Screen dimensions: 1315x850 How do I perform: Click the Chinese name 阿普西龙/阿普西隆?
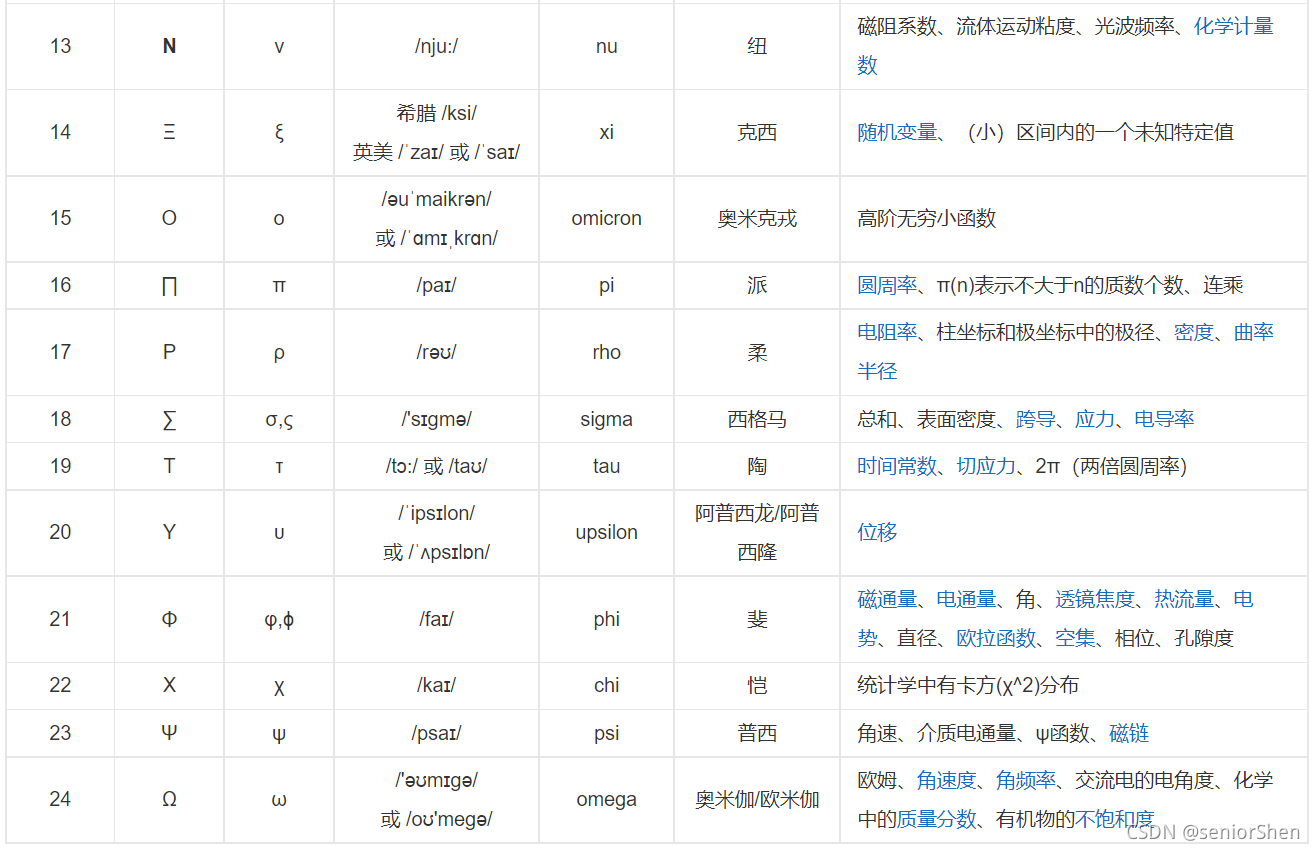(x=757, y=532)
